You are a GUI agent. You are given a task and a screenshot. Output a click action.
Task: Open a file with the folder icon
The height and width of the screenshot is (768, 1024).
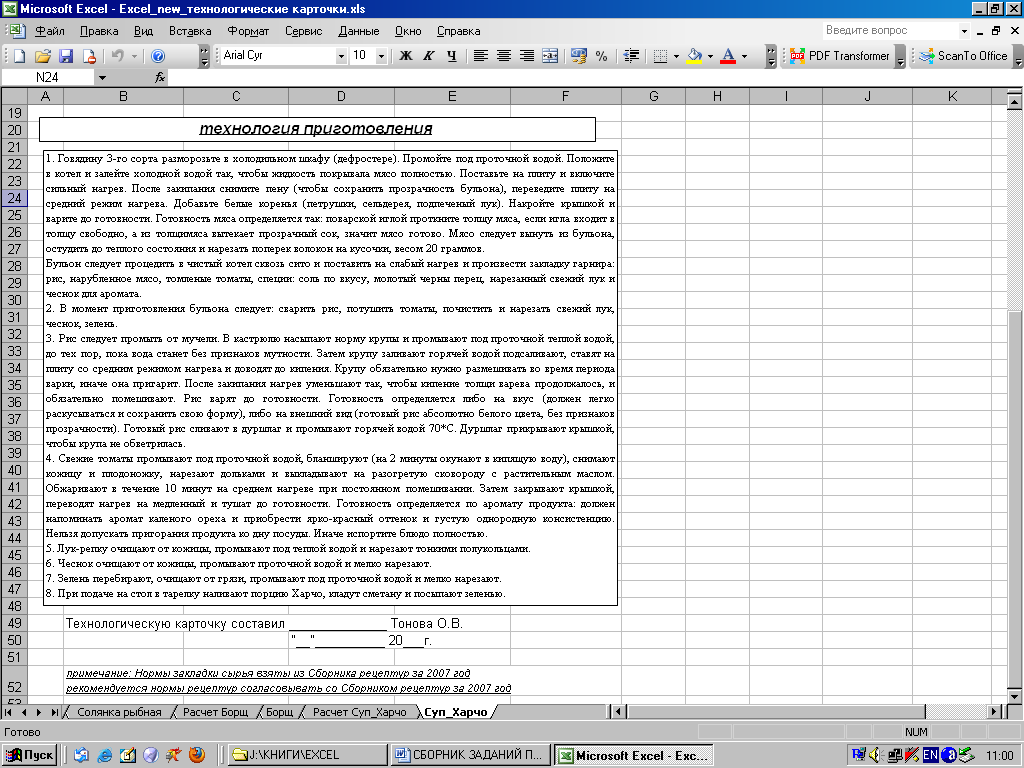click(x=42, y=56)
